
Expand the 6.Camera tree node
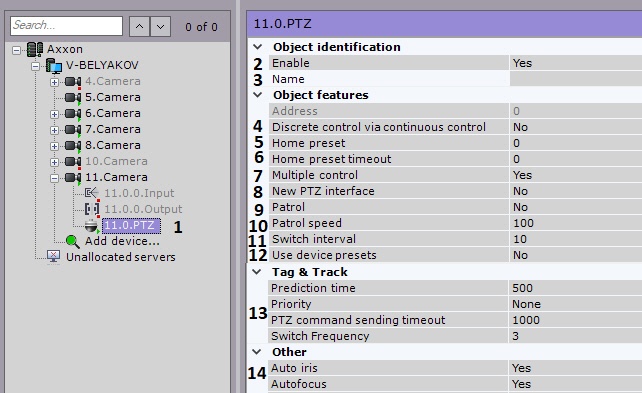pyautogui.click(x=54, y=114)
